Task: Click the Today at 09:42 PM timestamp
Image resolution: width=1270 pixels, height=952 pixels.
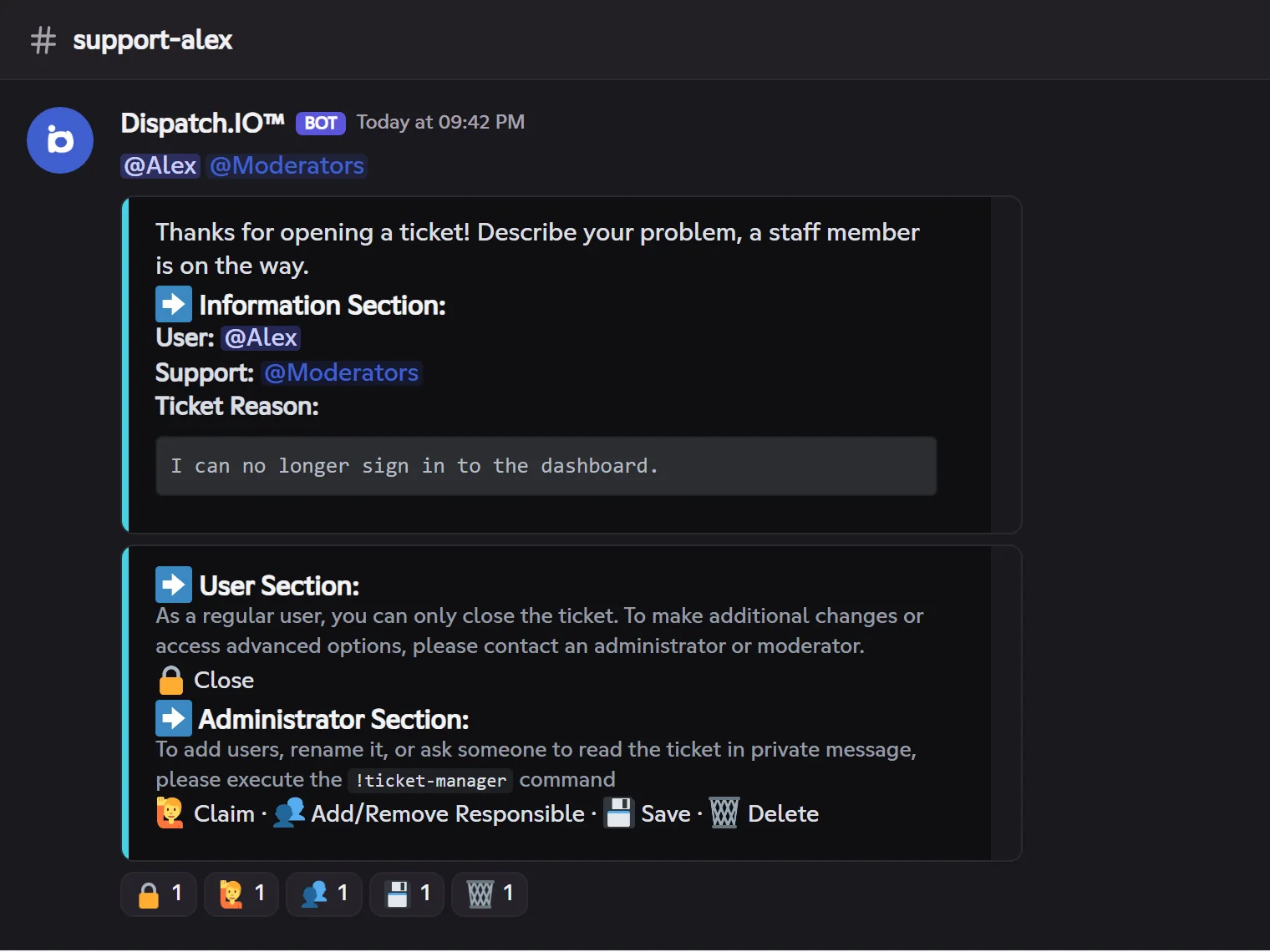Action: (x=440, y=123)
